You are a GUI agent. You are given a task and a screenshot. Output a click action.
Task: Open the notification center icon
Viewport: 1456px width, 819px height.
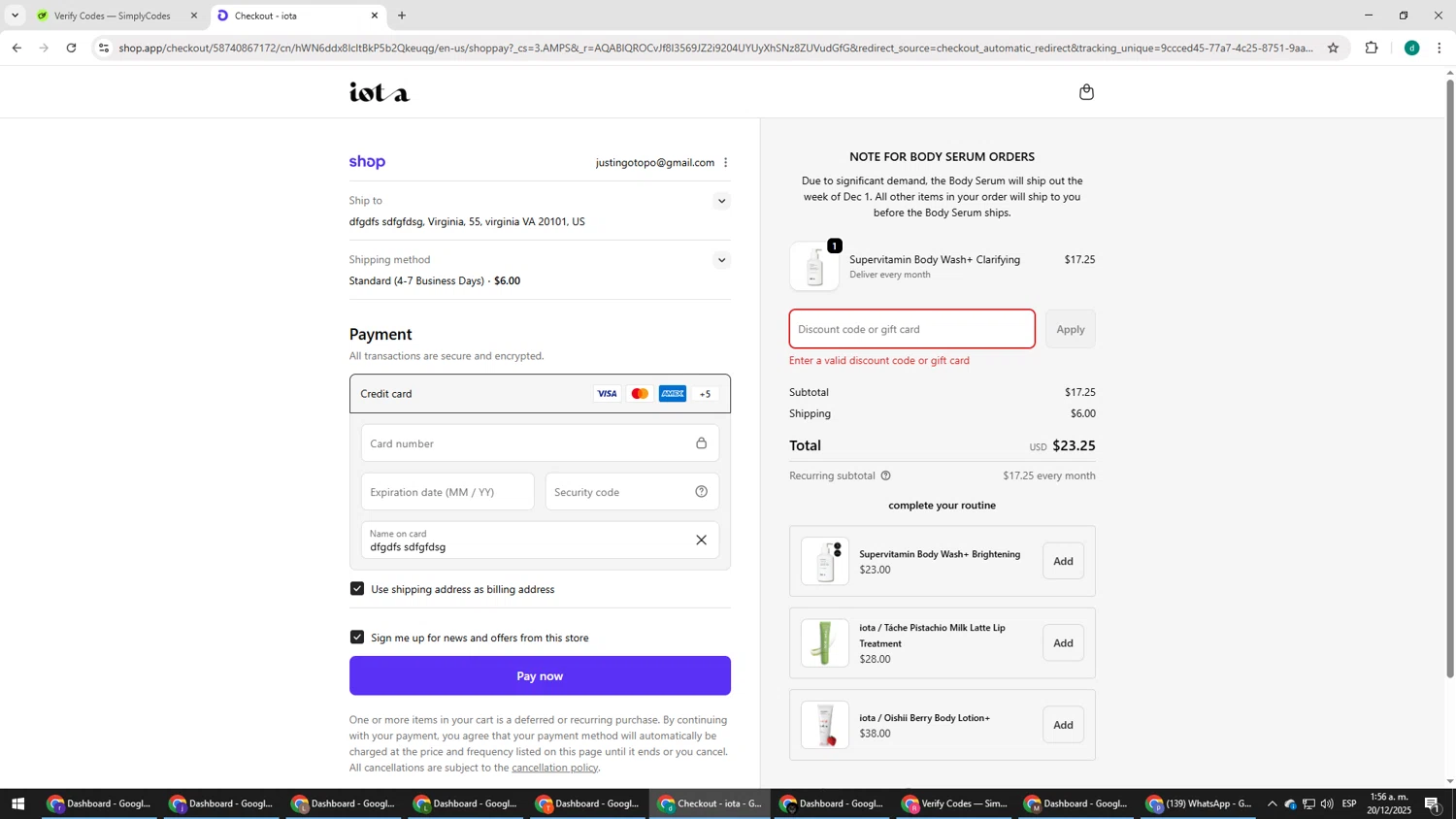[1432, 803]
